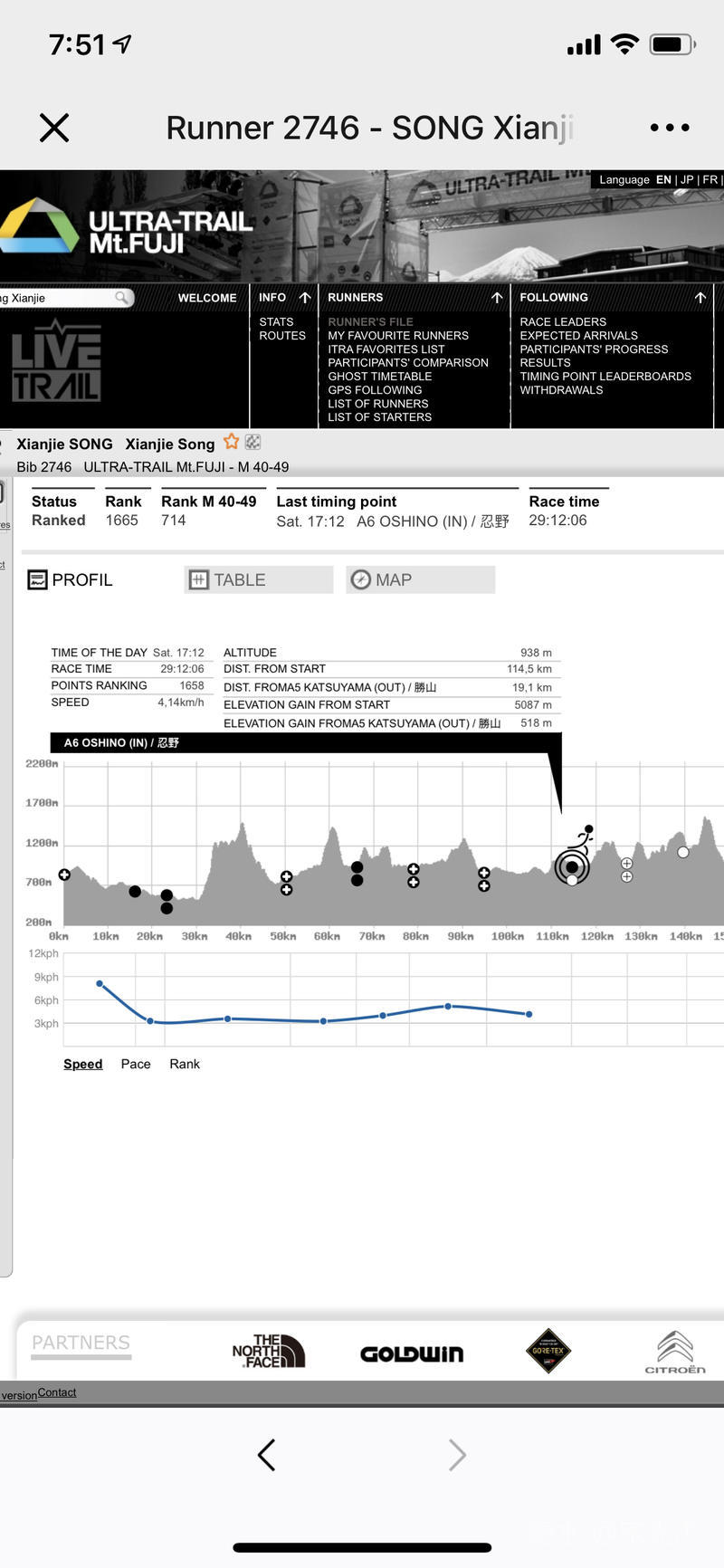
Task: Collapse the INFO menu arrow
Action: click(x=305, y=298)
